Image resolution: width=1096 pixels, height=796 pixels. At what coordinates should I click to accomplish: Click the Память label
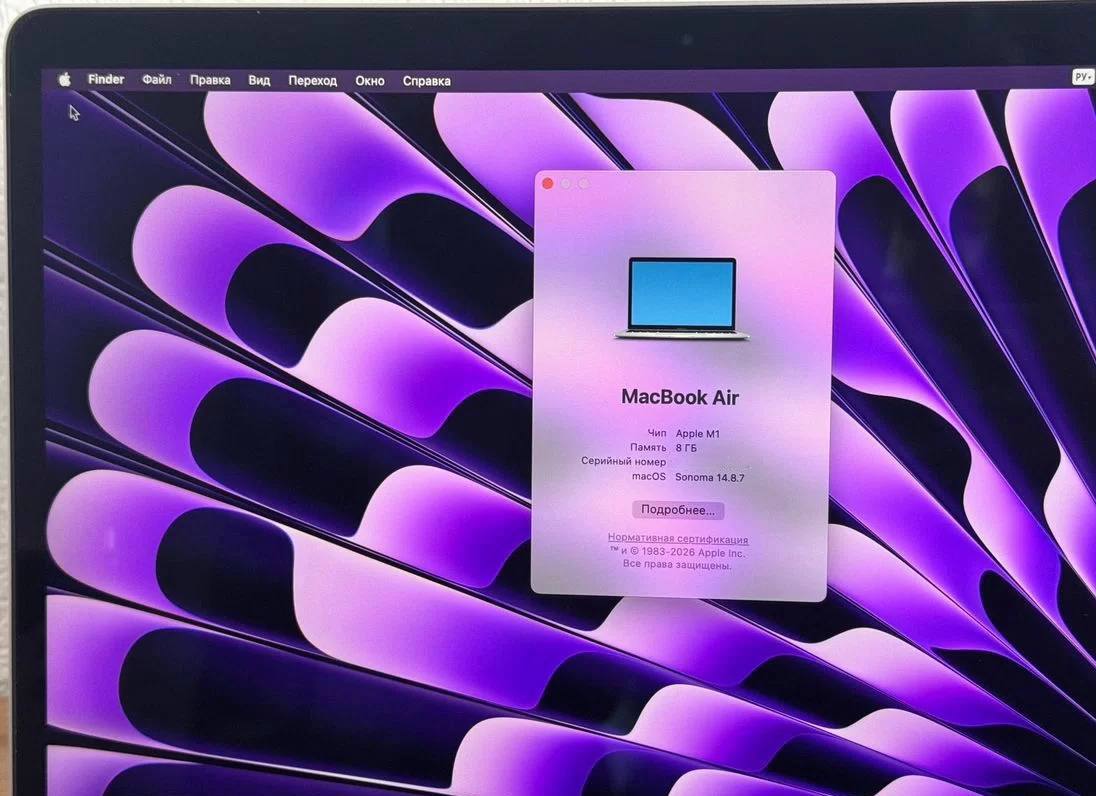tap(648, 447)
